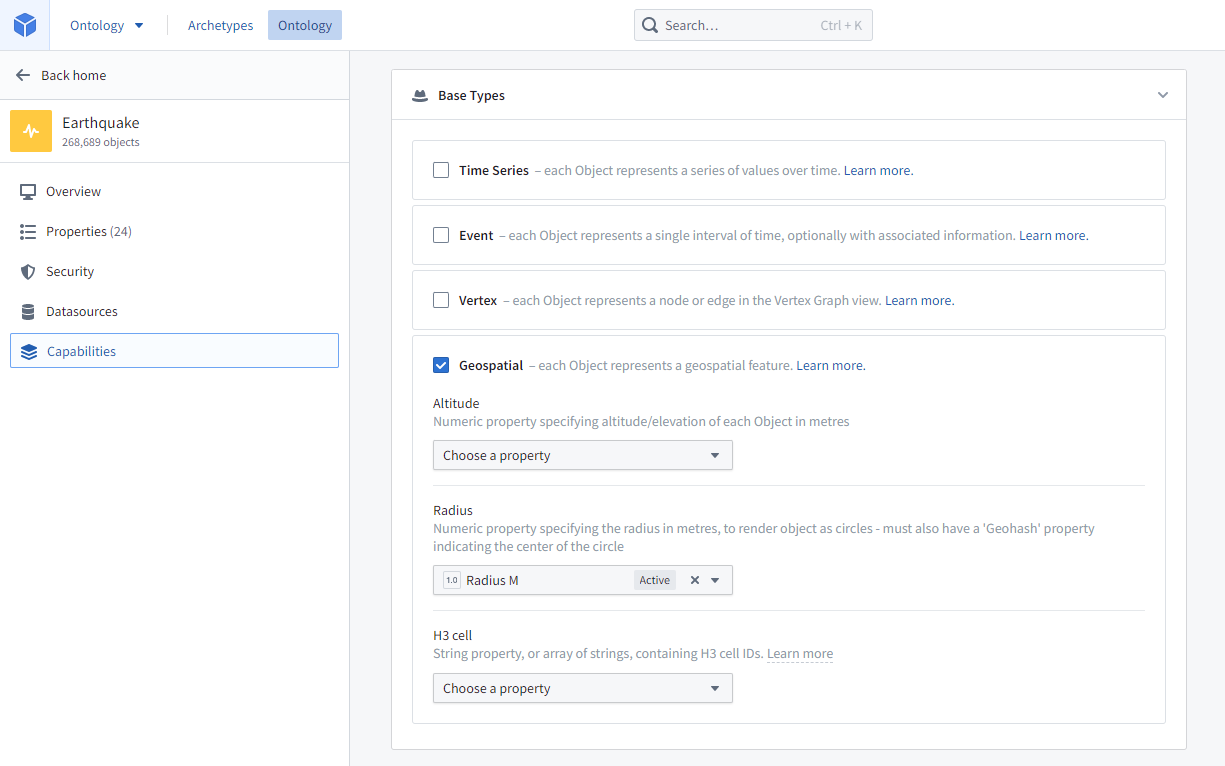This screenshot has height=766, width=1225.
Task: Clear the Radius M selection with X
Action: (x=695, y=580)
